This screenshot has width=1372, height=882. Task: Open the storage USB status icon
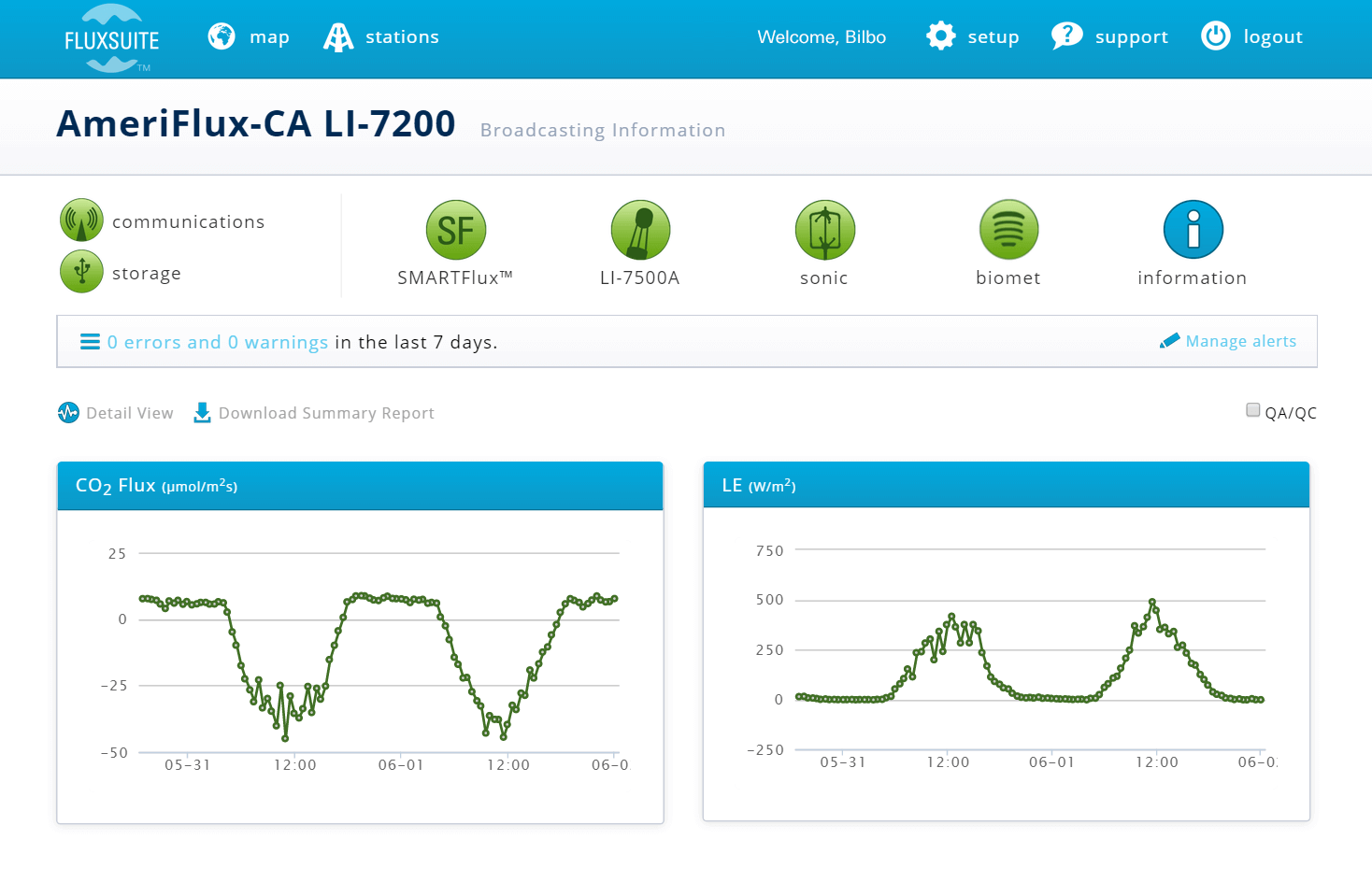coord(81,271)
